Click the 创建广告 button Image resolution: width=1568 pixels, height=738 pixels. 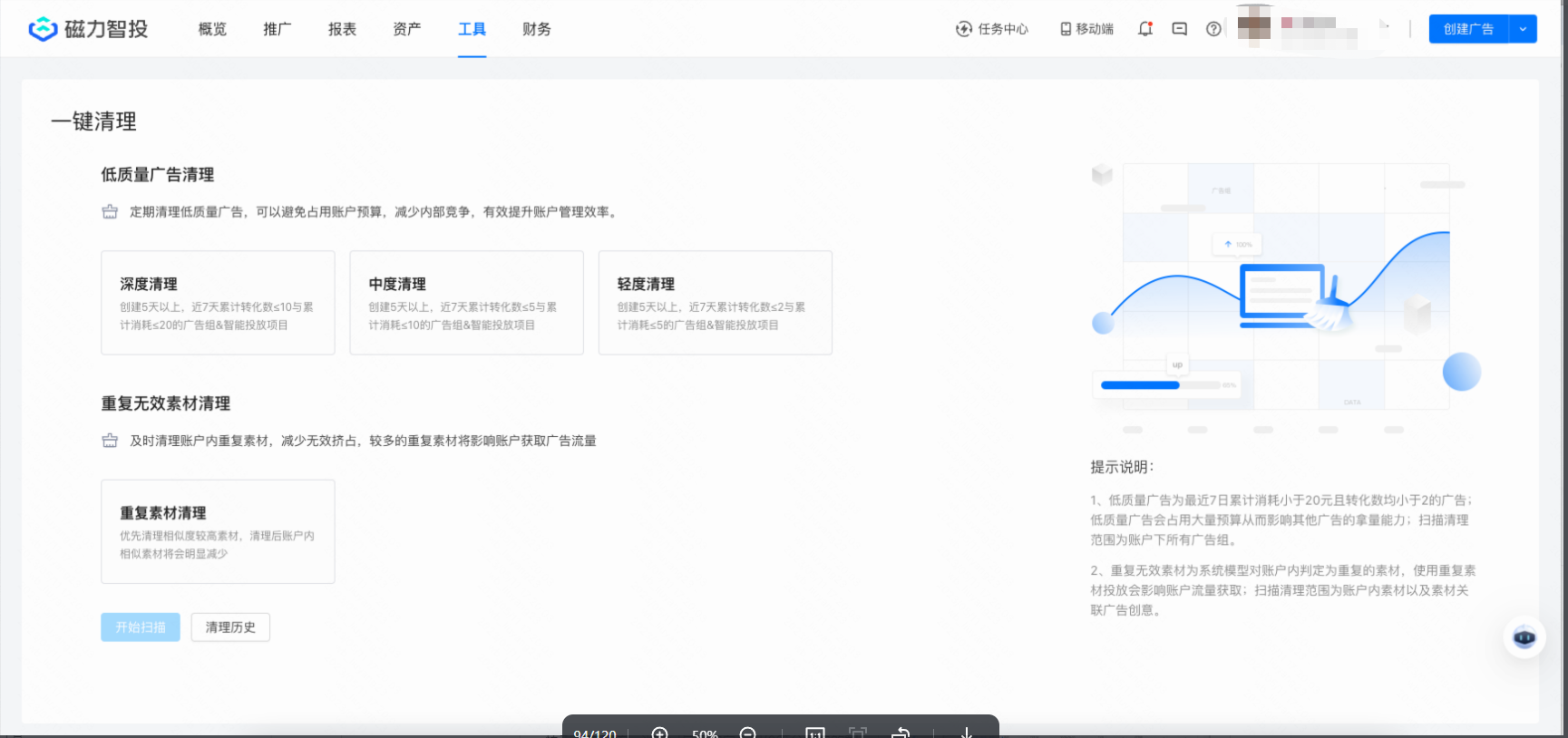pos(1469,29)
